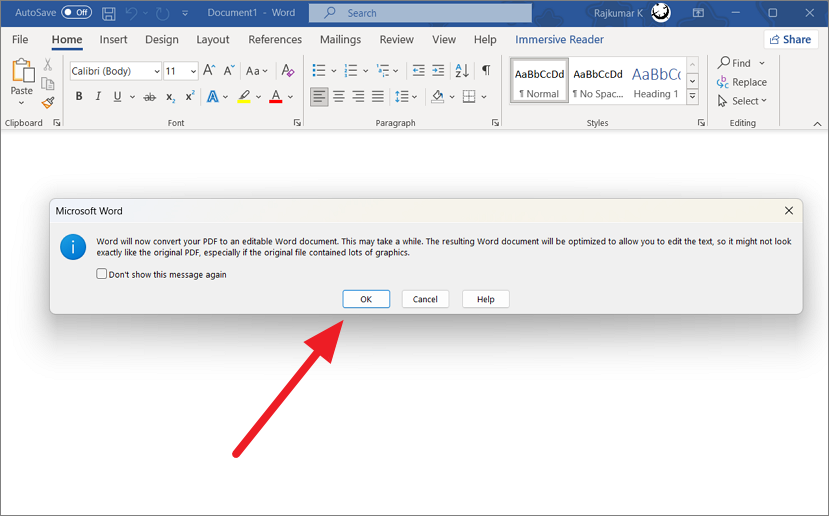The width and height of the screenshot is (829, 516).
Task: Apply subscript formatting
Action: coord(170,97)
